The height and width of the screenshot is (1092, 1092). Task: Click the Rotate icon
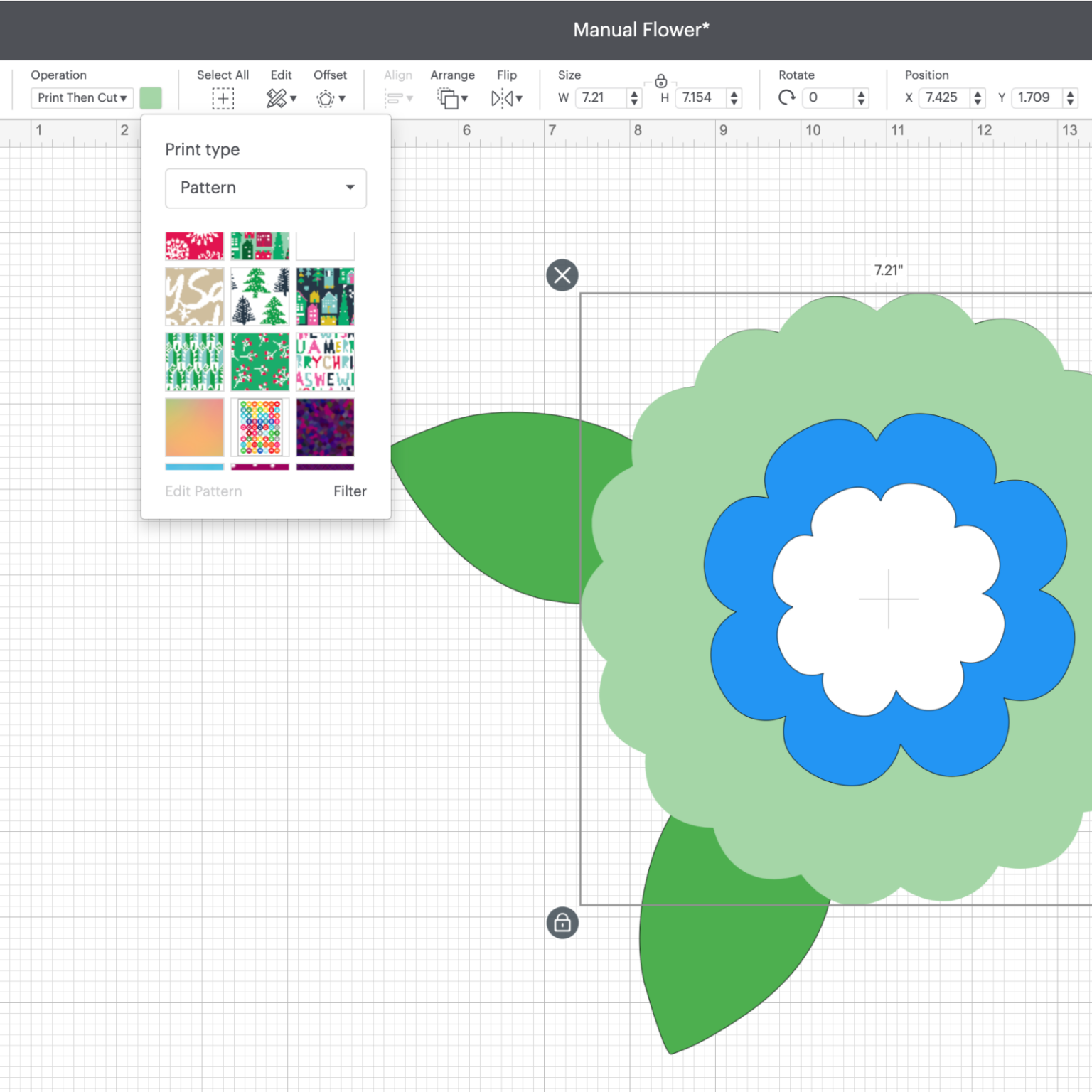786,98
